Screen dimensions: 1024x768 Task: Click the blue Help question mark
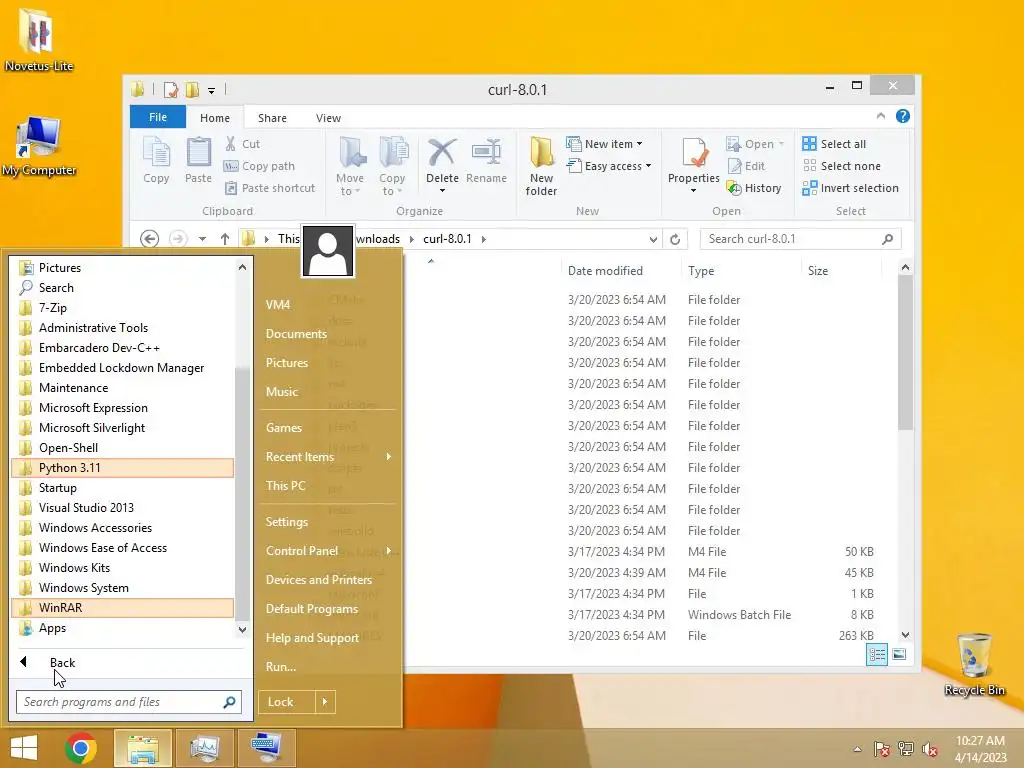(903, 116)
